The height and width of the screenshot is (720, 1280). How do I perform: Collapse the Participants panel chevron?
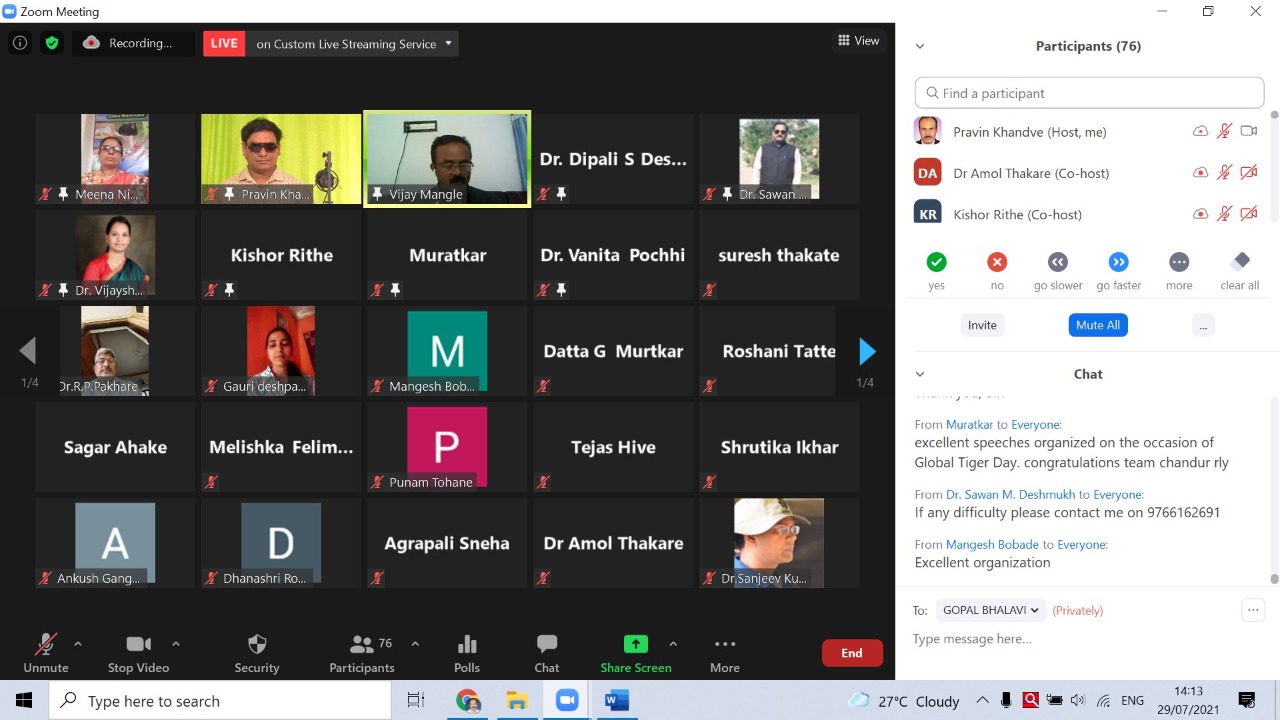click(x=920, y=46)
